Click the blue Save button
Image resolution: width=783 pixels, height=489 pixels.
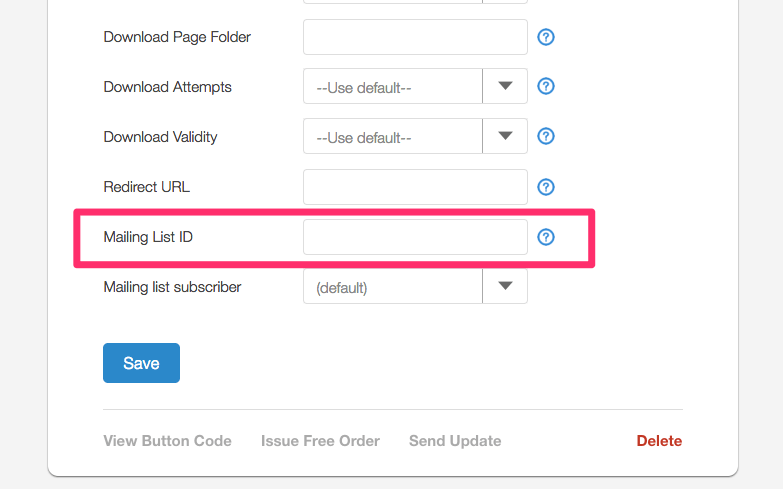(x=141, y=363)
